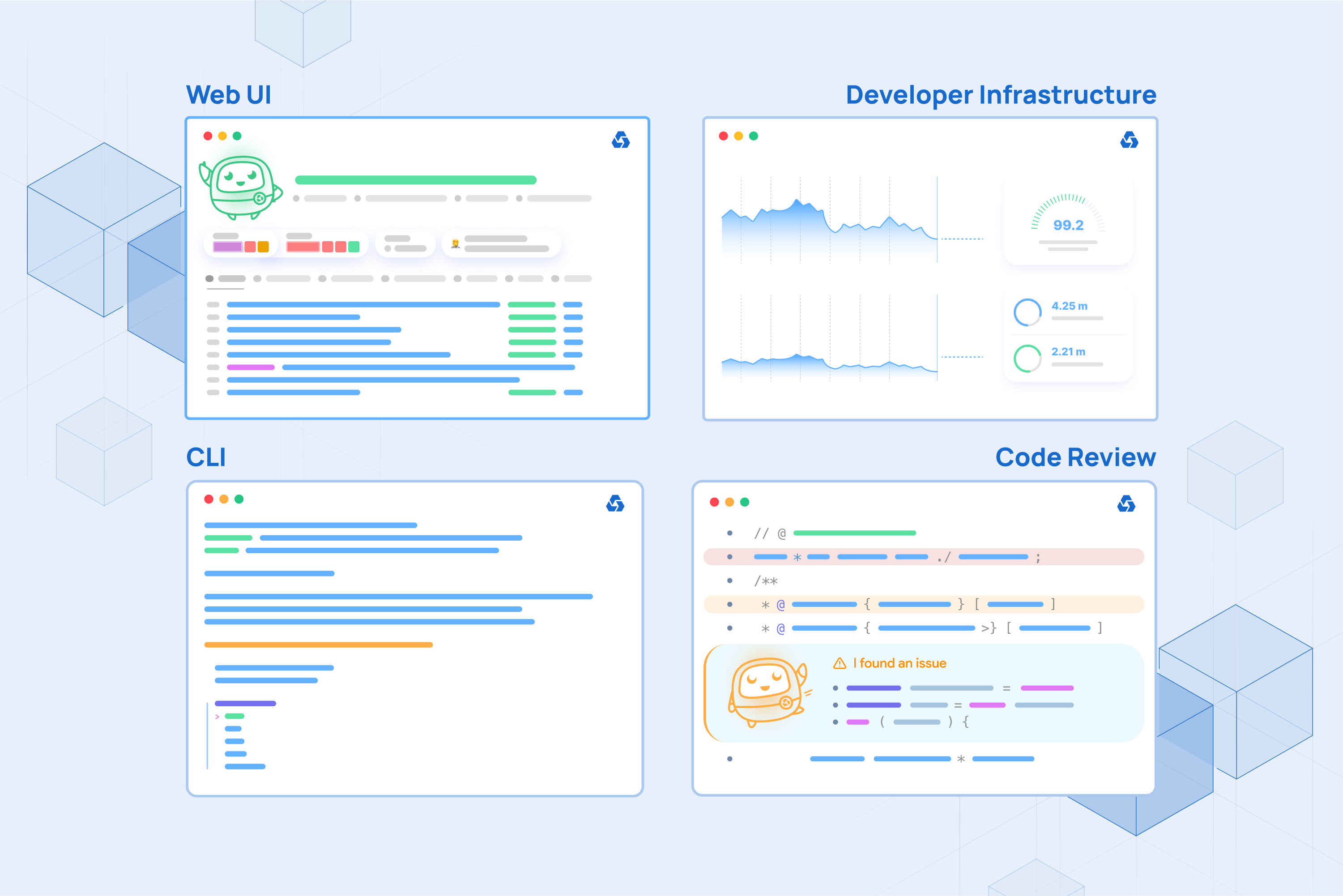Image resolution: width=1343 pixels, height=896 pixels.
Task: Click the long green progress bar beside green mascot
Action: pos(415,180)
